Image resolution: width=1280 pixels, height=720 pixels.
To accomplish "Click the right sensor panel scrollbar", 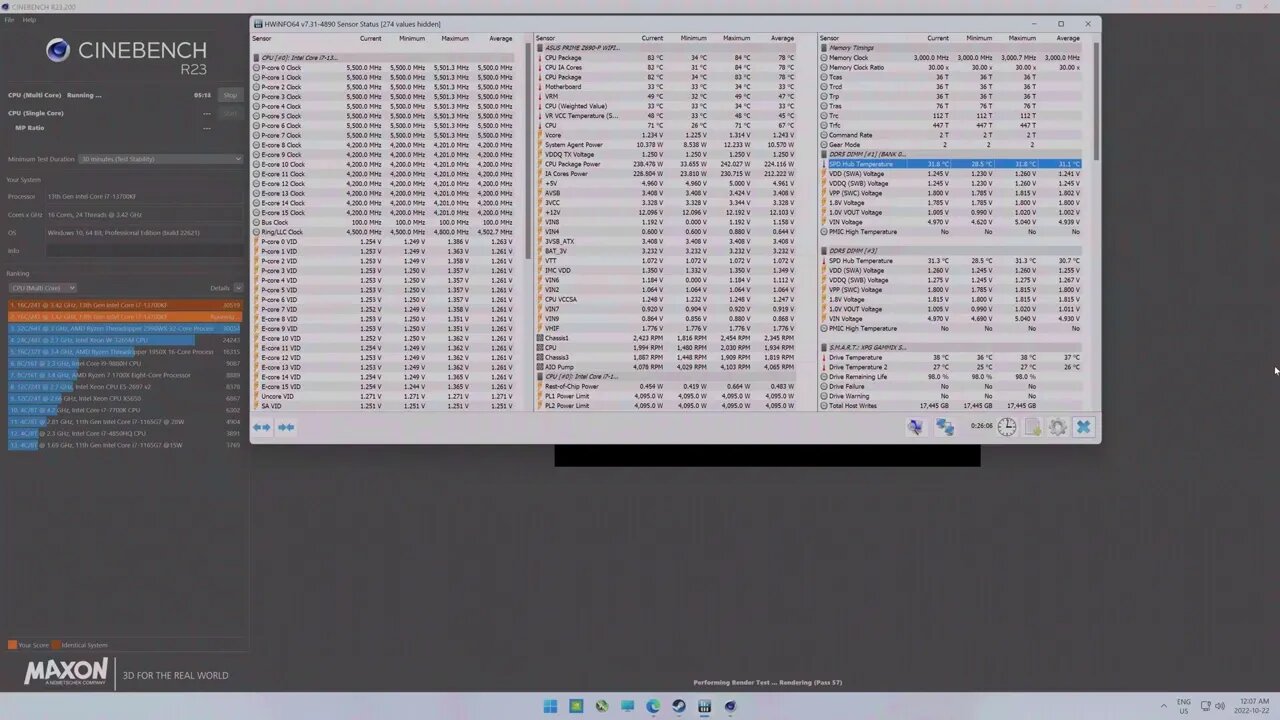I will click(x=1095, y=100).
